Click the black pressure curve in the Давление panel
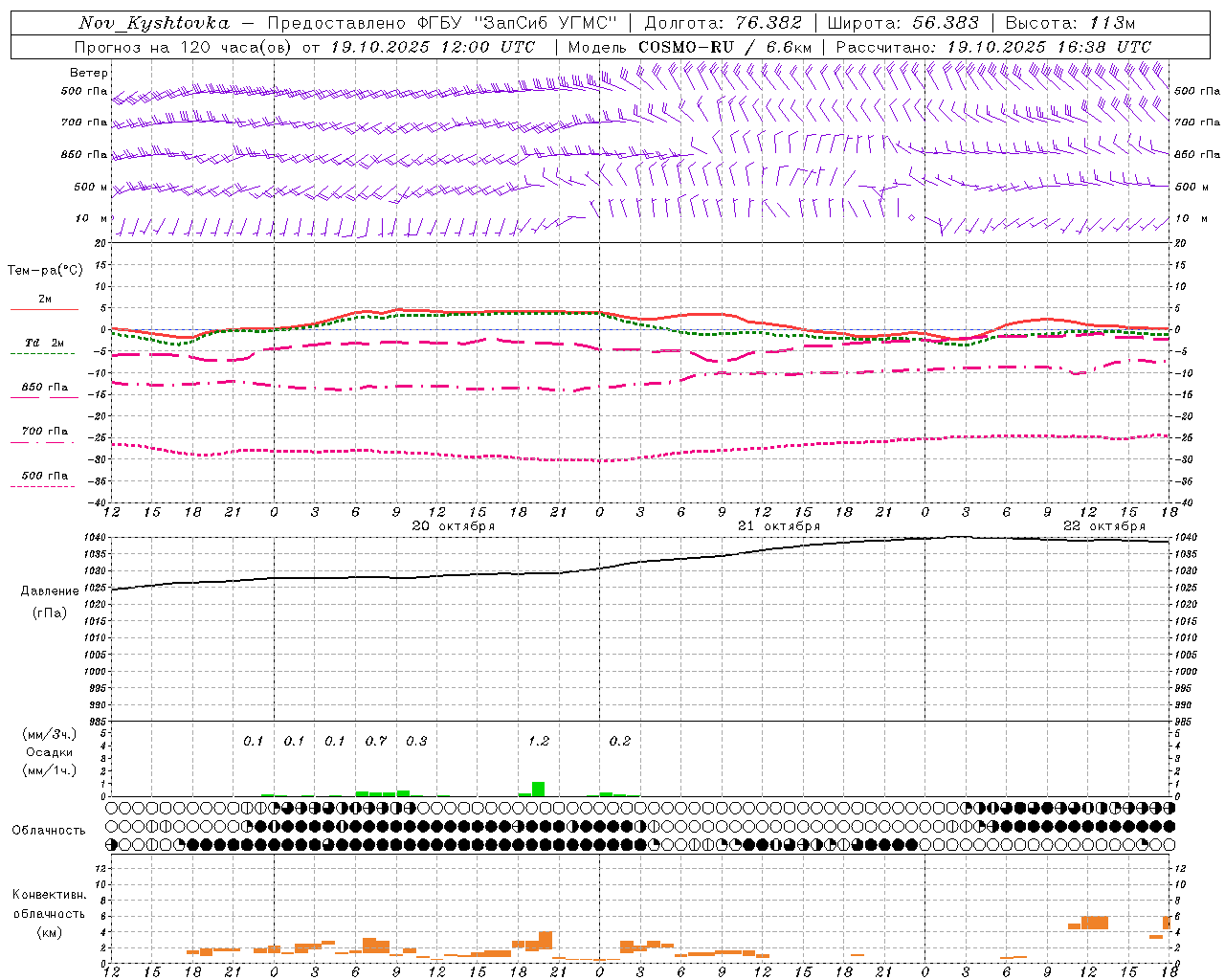 [641, 561]
